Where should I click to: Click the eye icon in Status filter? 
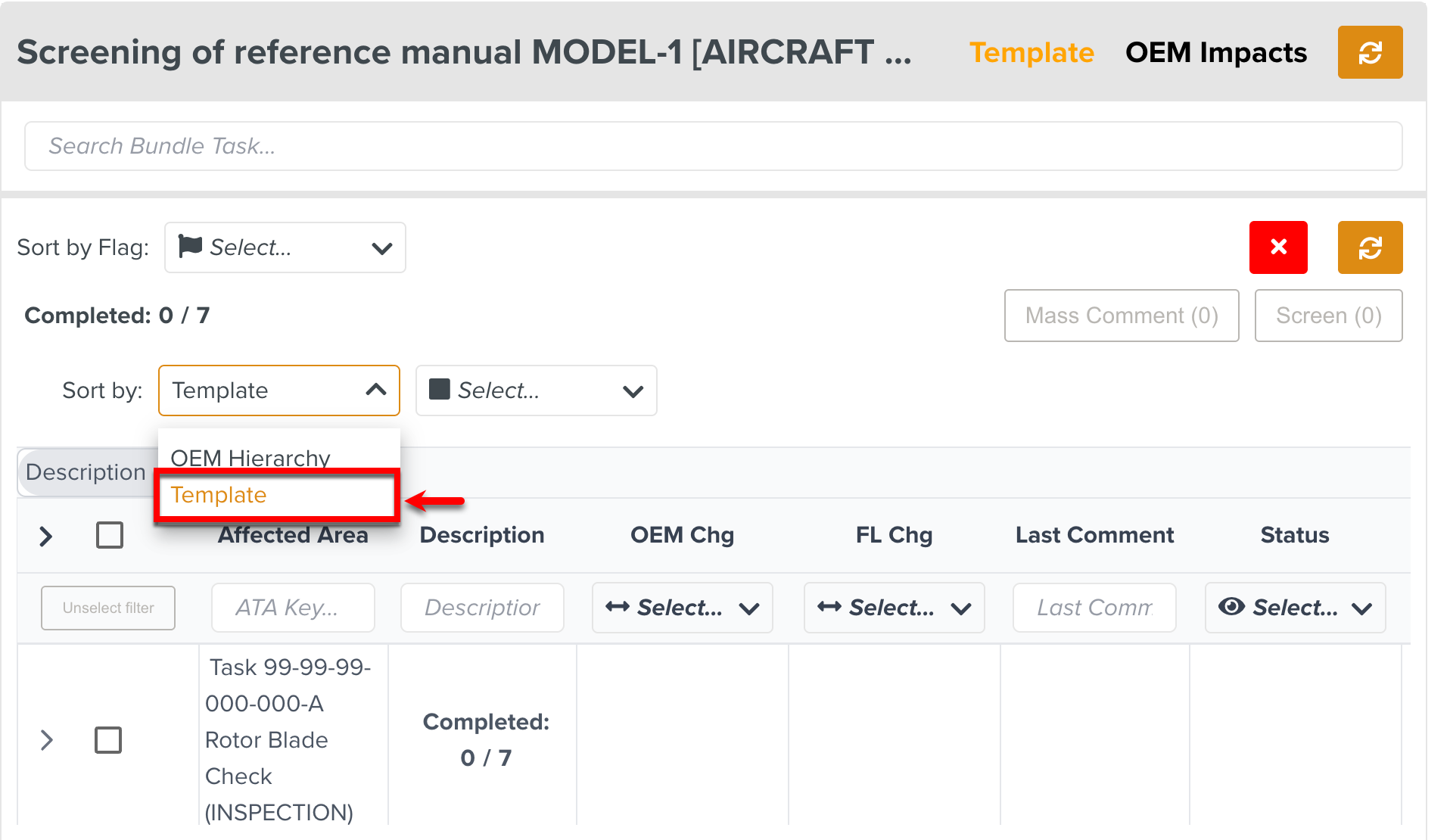[1231, 606]
